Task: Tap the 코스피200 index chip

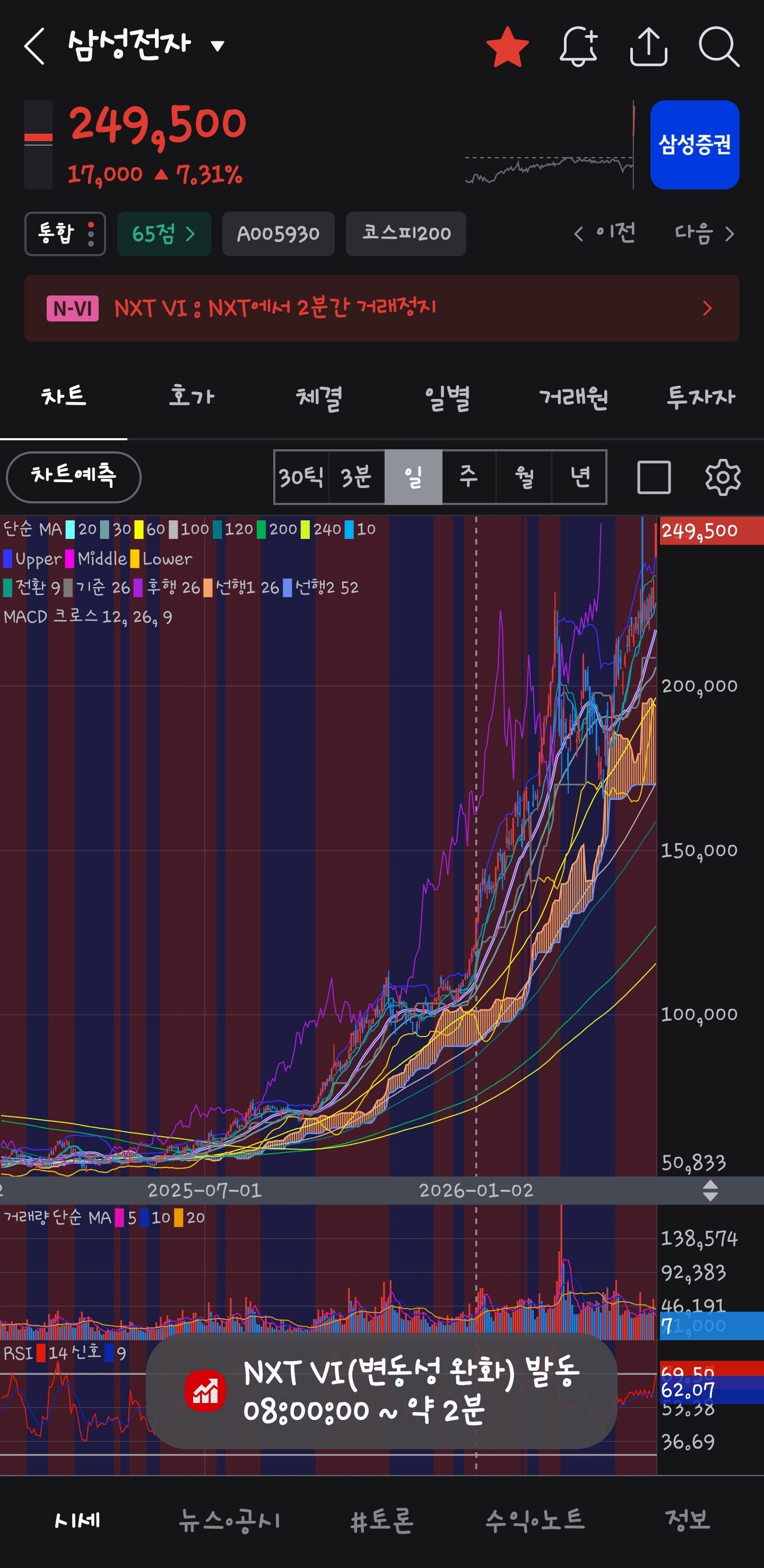Action: coord(406,234)
